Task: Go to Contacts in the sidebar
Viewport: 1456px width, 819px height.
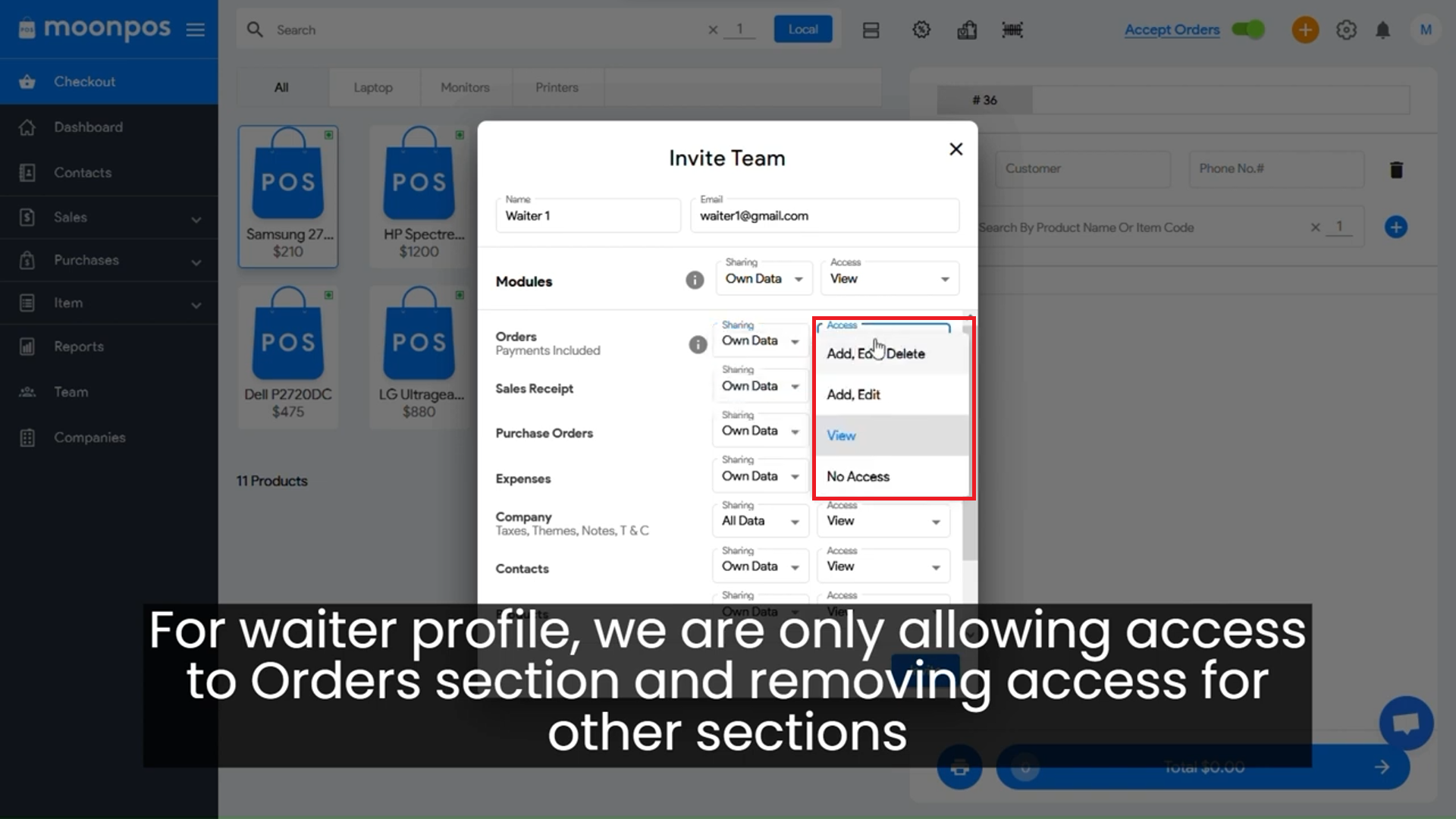Action: click(109, 172)
